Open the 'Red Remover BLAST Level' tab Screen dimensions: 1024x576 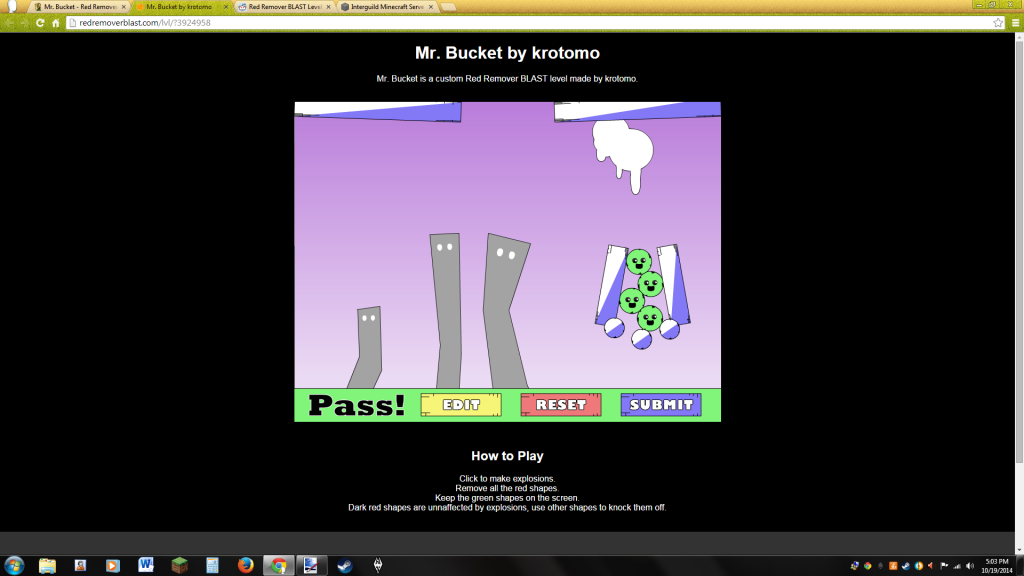tap(285, 7)
